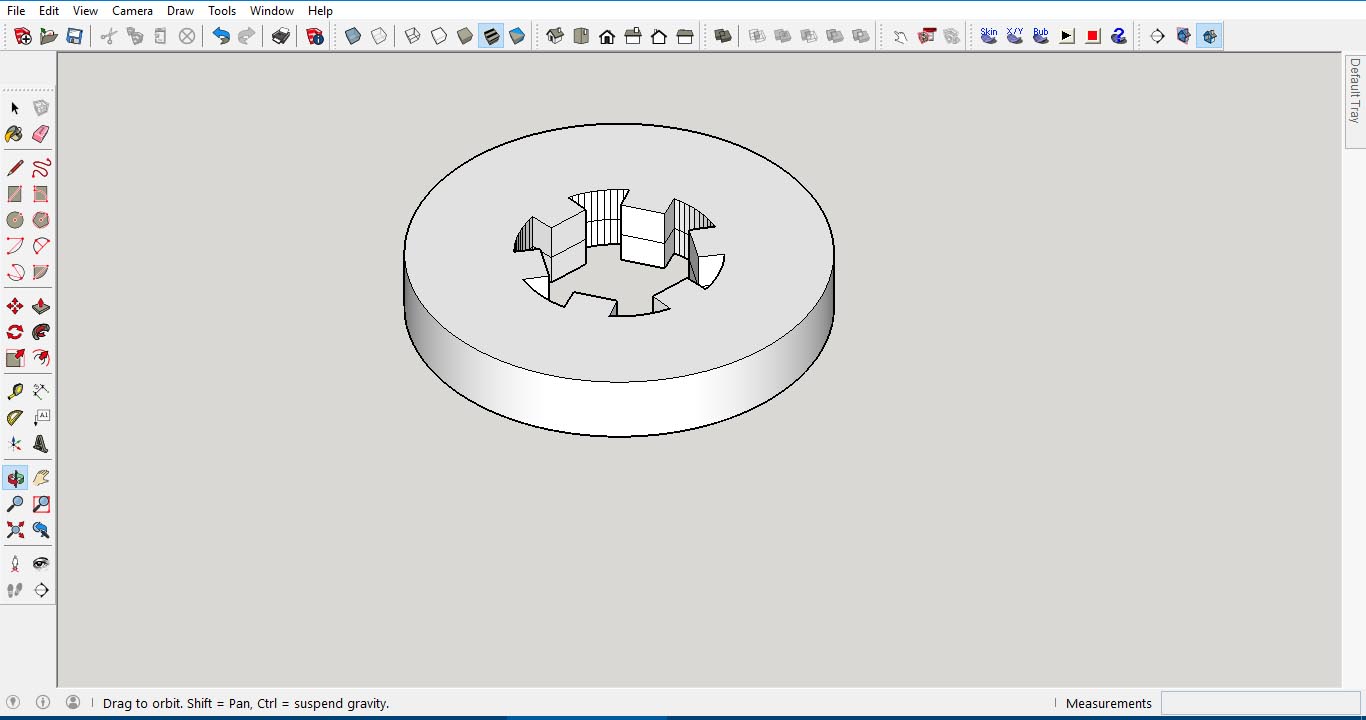Select the Push/Pull tool
The height and width of the screenshot is (720, 1366).
pyautogui.click(x=41, y=305)
